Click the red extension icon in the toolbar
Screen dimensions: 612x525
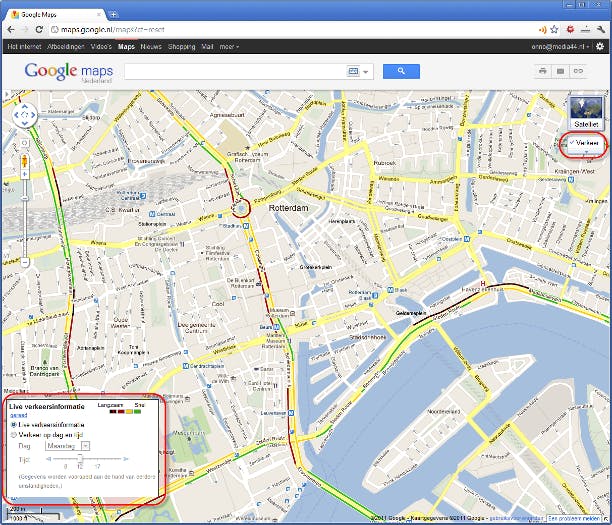[x=570, y=29]
